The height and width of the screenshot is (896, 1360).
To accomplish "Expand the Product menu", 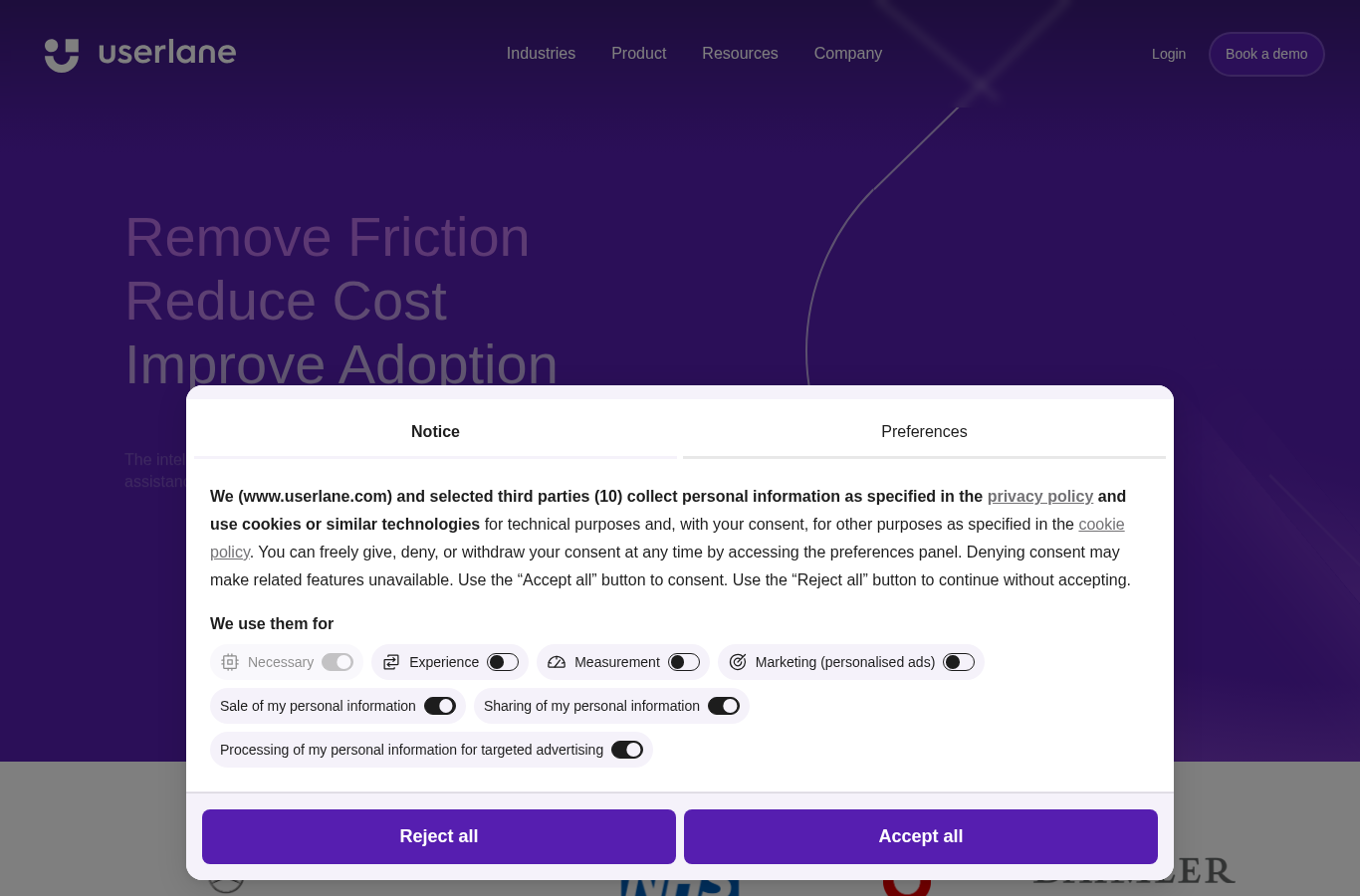I will coord(638,54).
